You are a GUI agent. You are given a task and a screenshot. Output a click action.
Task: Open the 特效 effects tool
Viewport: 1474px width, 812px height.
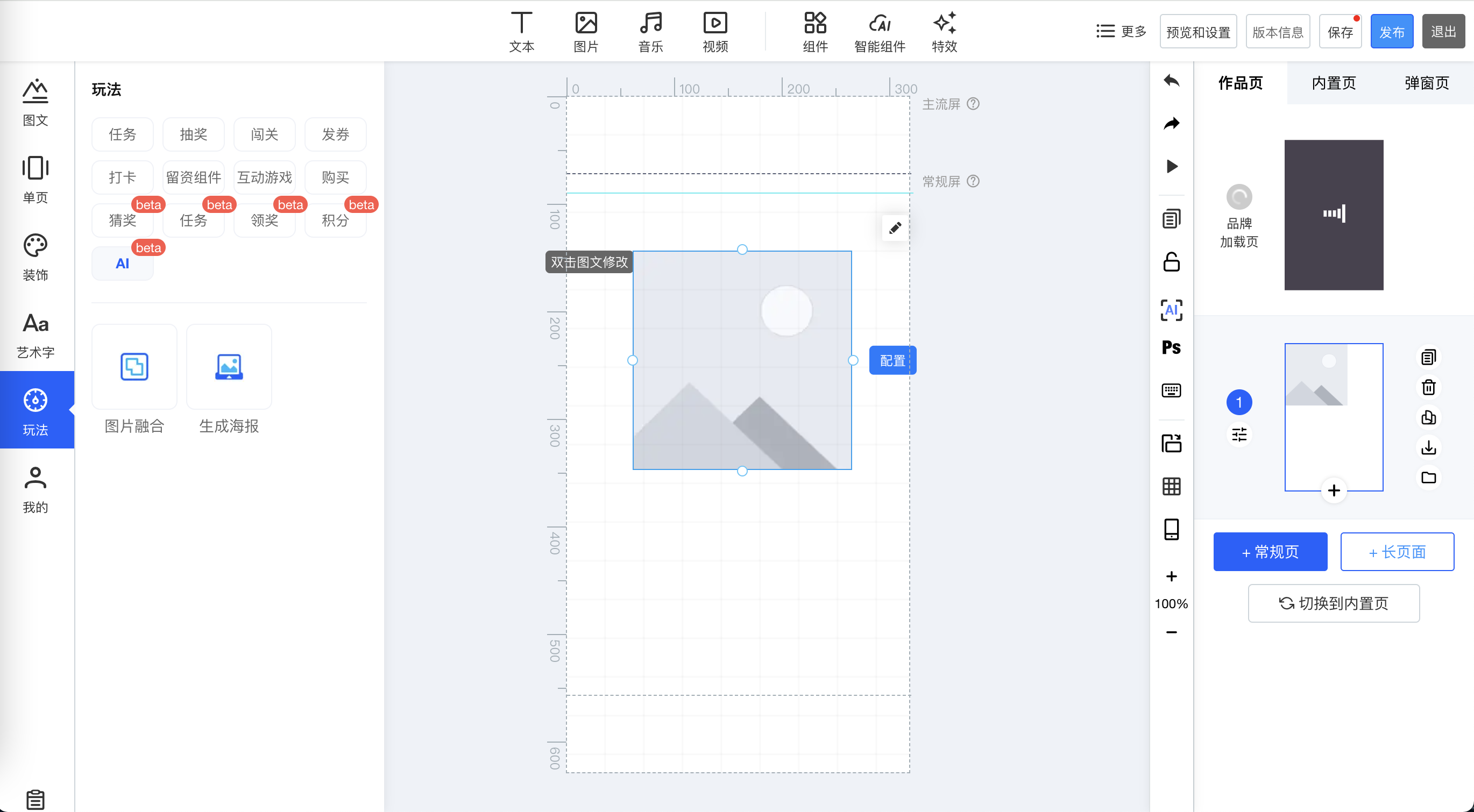click(x=944, y=33)
